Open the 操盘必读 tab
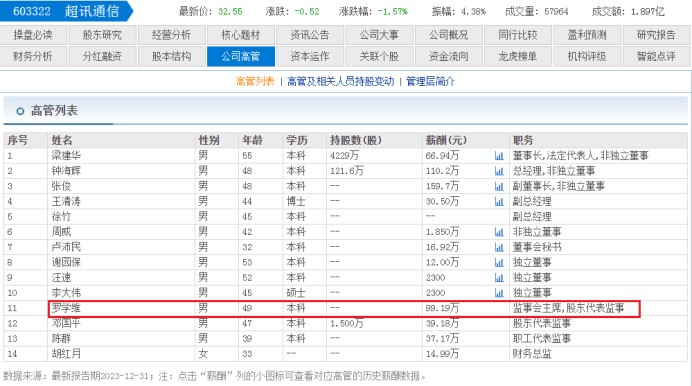Viewport: 692px width, 386px height. point(33,35)
